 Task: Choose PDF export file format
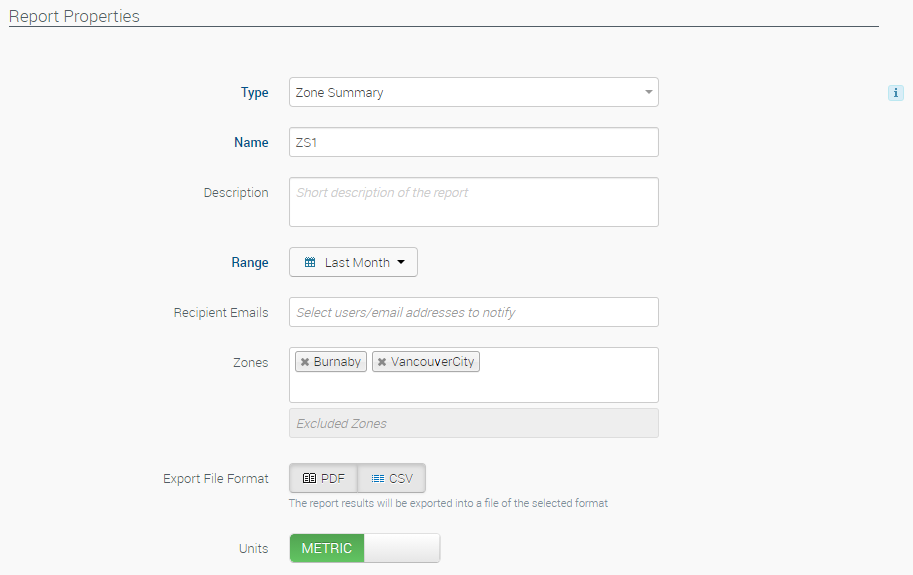(323, 479)
